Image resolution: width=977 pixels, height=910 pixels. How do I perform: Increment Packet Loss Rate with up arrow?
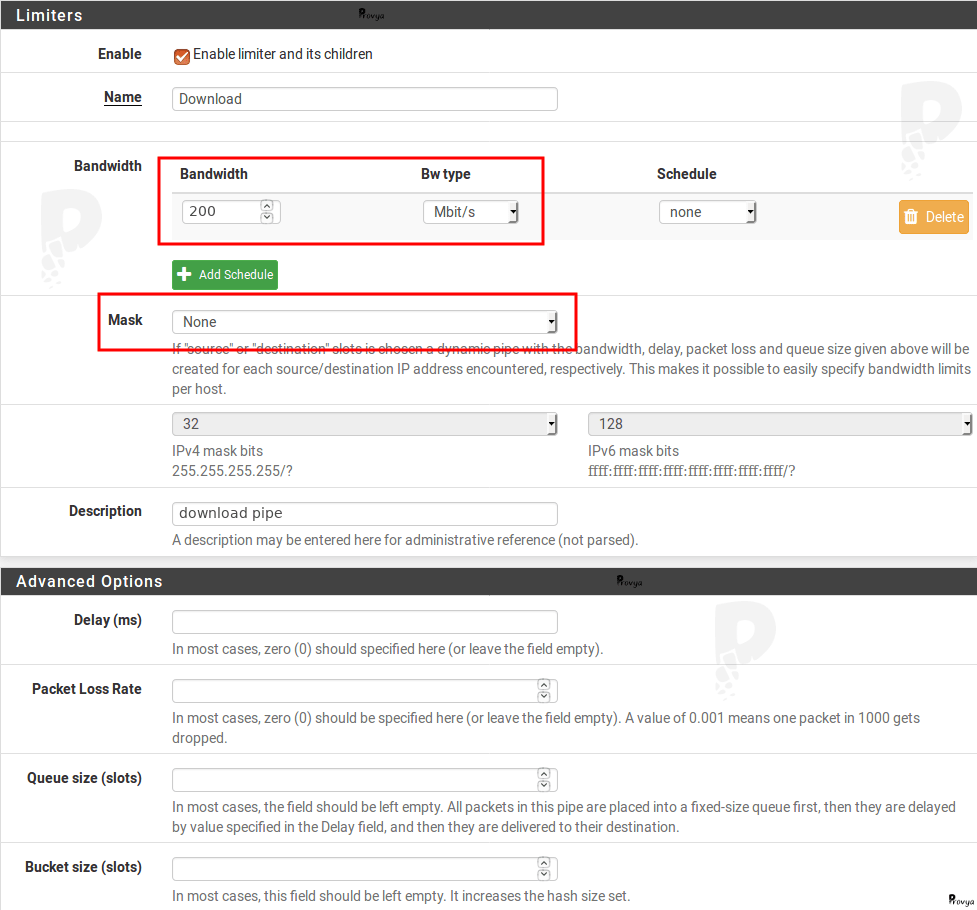pyautogui.click(x=544, y=686)
